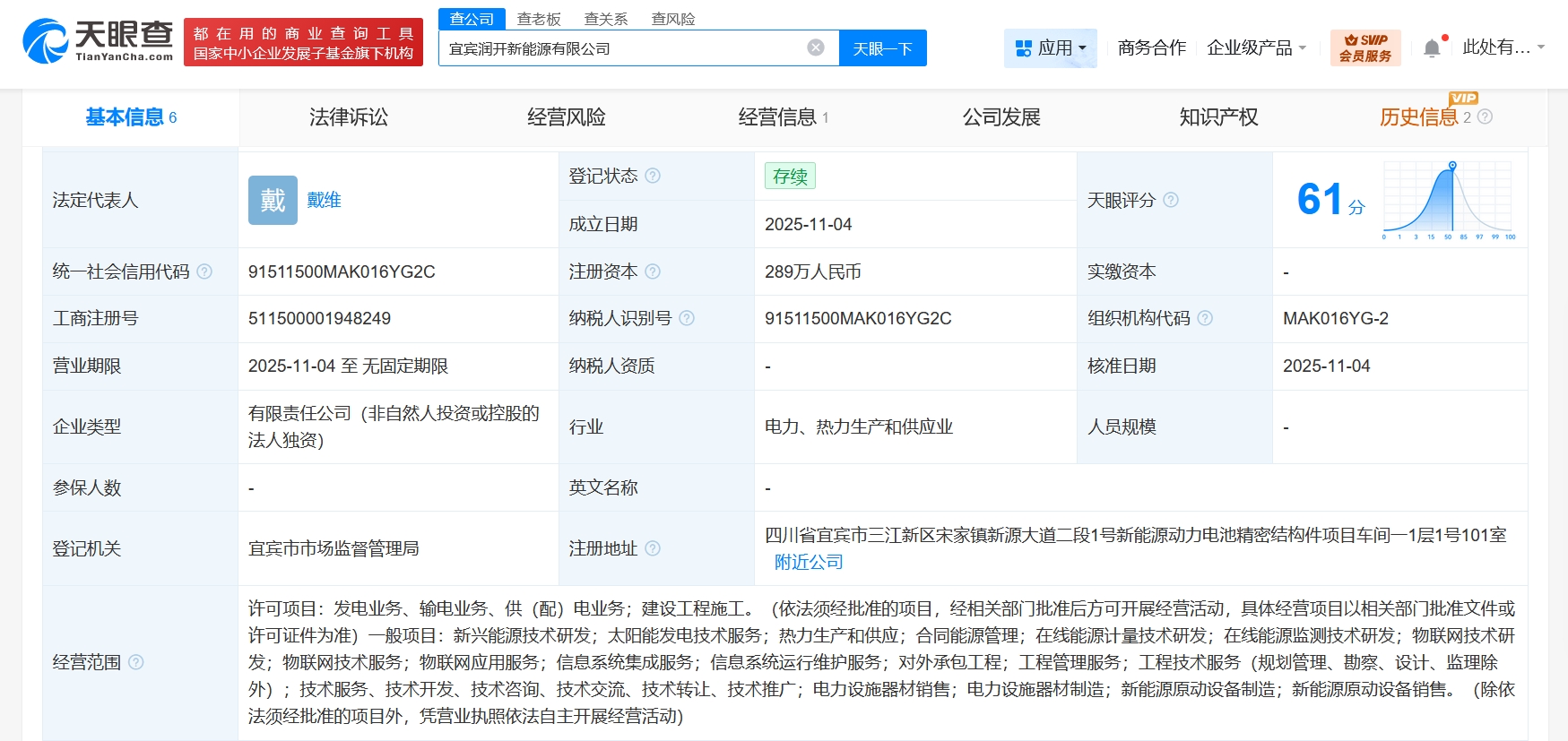The height and width of the screenshot is (741, 1568).
Task: Click the 戴 avatar of legal representative
Action: pos(273,200)
